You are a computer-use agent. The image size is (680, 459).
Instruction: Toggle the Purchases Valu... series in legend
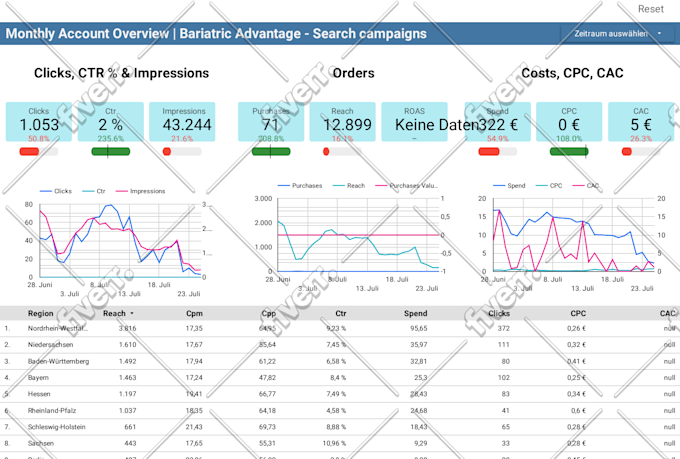407,186
